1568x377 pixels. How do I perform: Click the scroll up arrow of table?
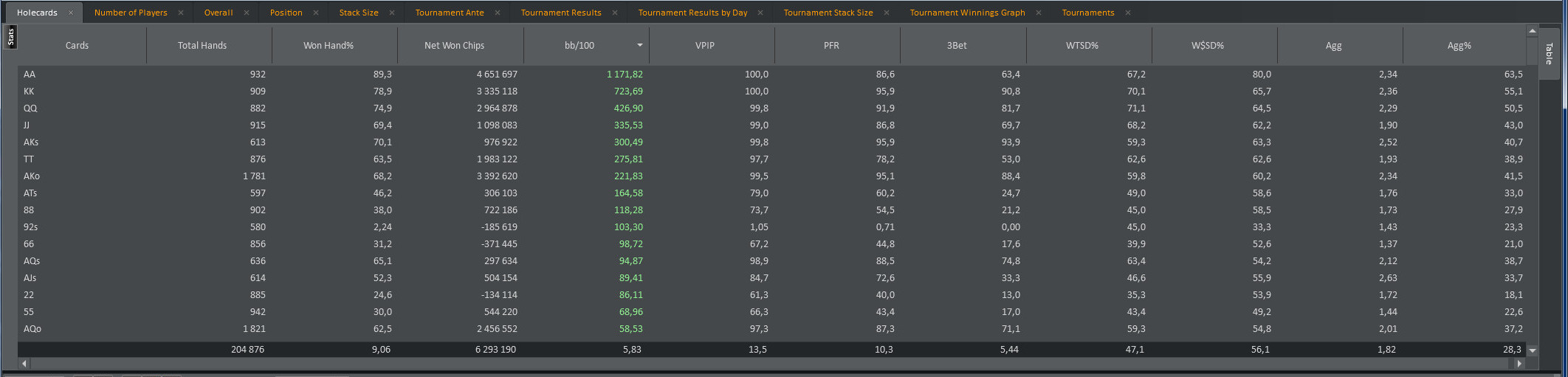1533,31
